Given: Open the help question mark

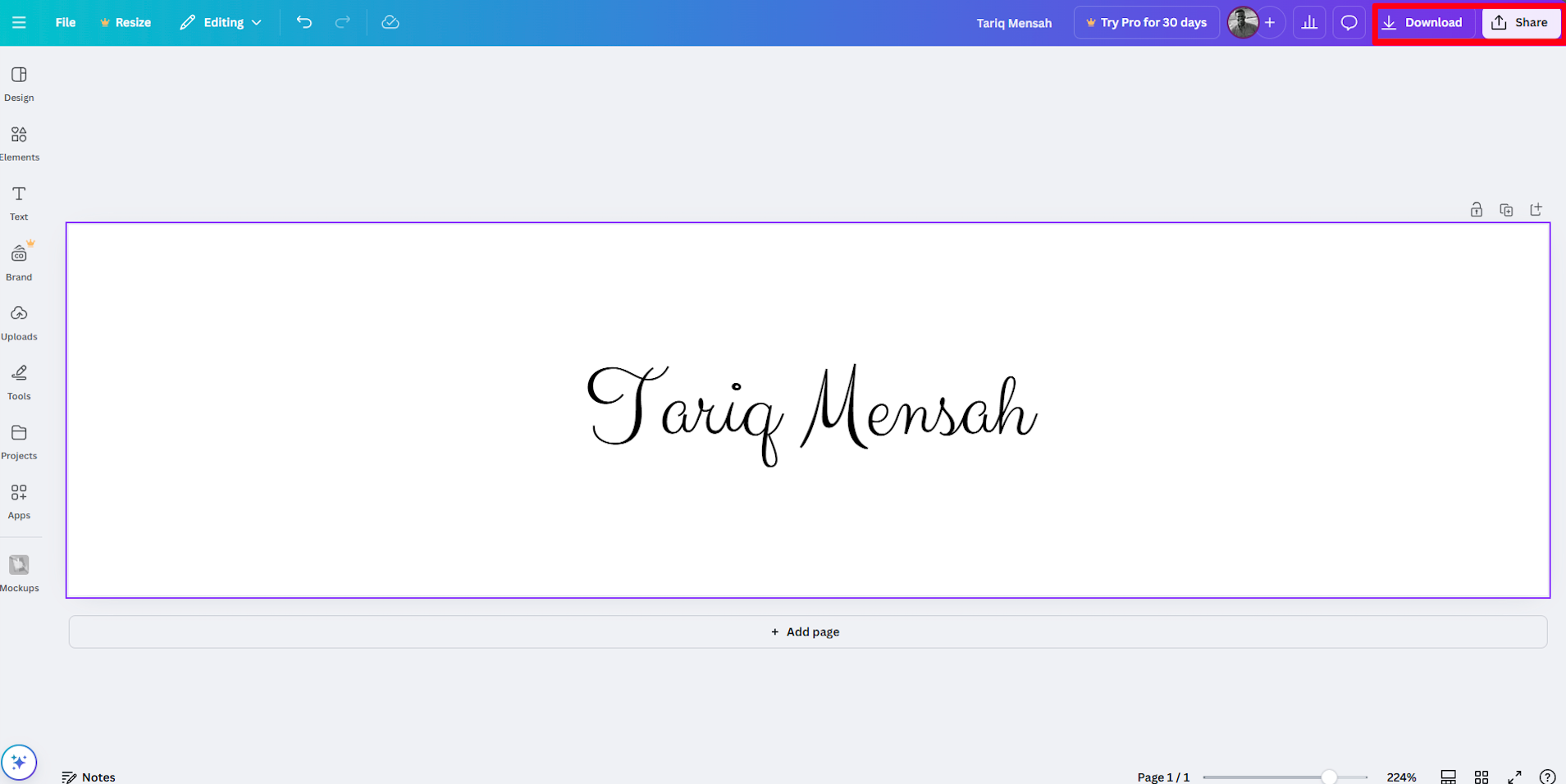Looking at the screenshot, I should pos(1547,777).
